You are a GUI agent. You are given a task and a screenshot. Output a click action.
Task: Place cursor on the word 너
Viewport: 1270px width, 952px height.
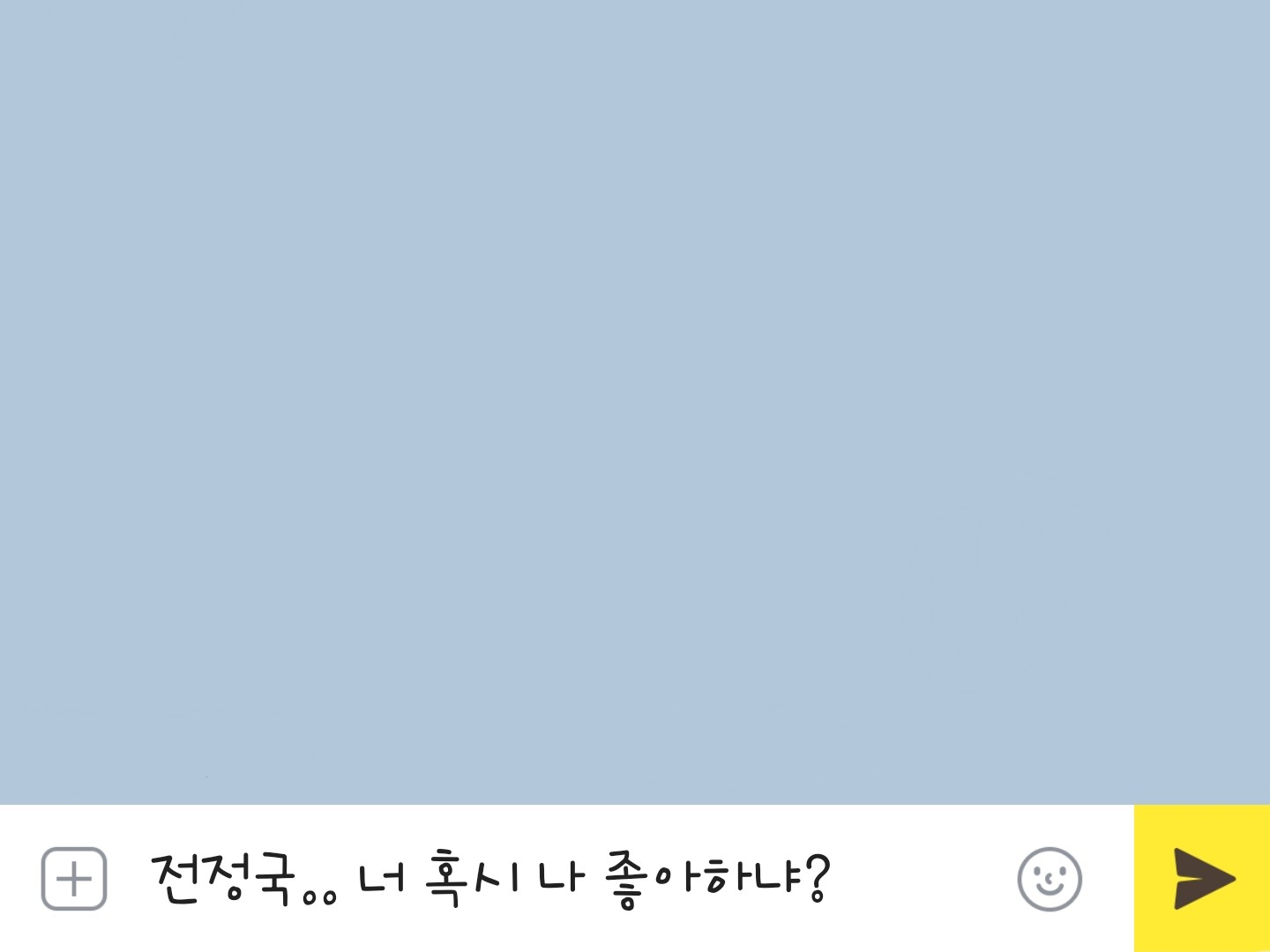(382, 878)
